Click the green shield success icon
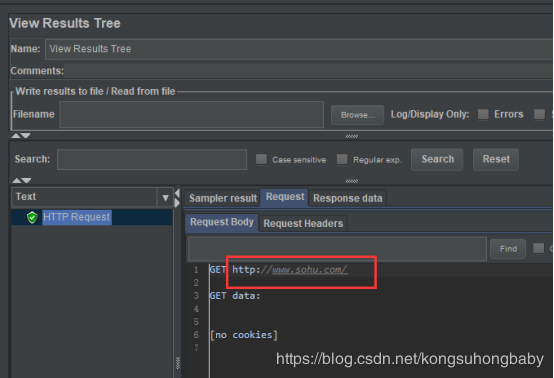This screenshot has height=378, width=554. click(x=32, y=217)
